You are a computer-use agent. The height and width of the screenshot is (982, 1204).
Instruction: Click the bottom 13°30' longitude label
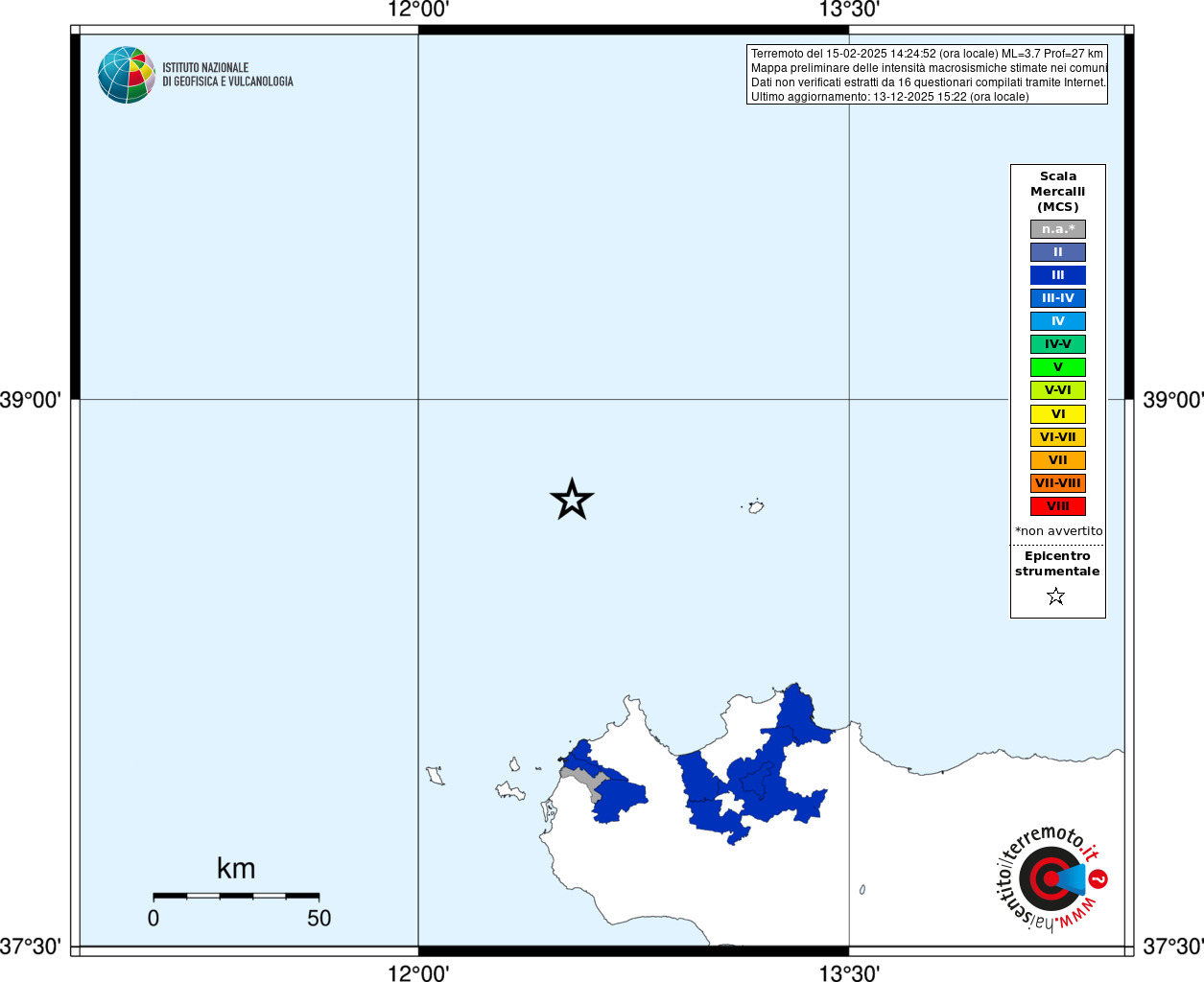coord(849,972)
